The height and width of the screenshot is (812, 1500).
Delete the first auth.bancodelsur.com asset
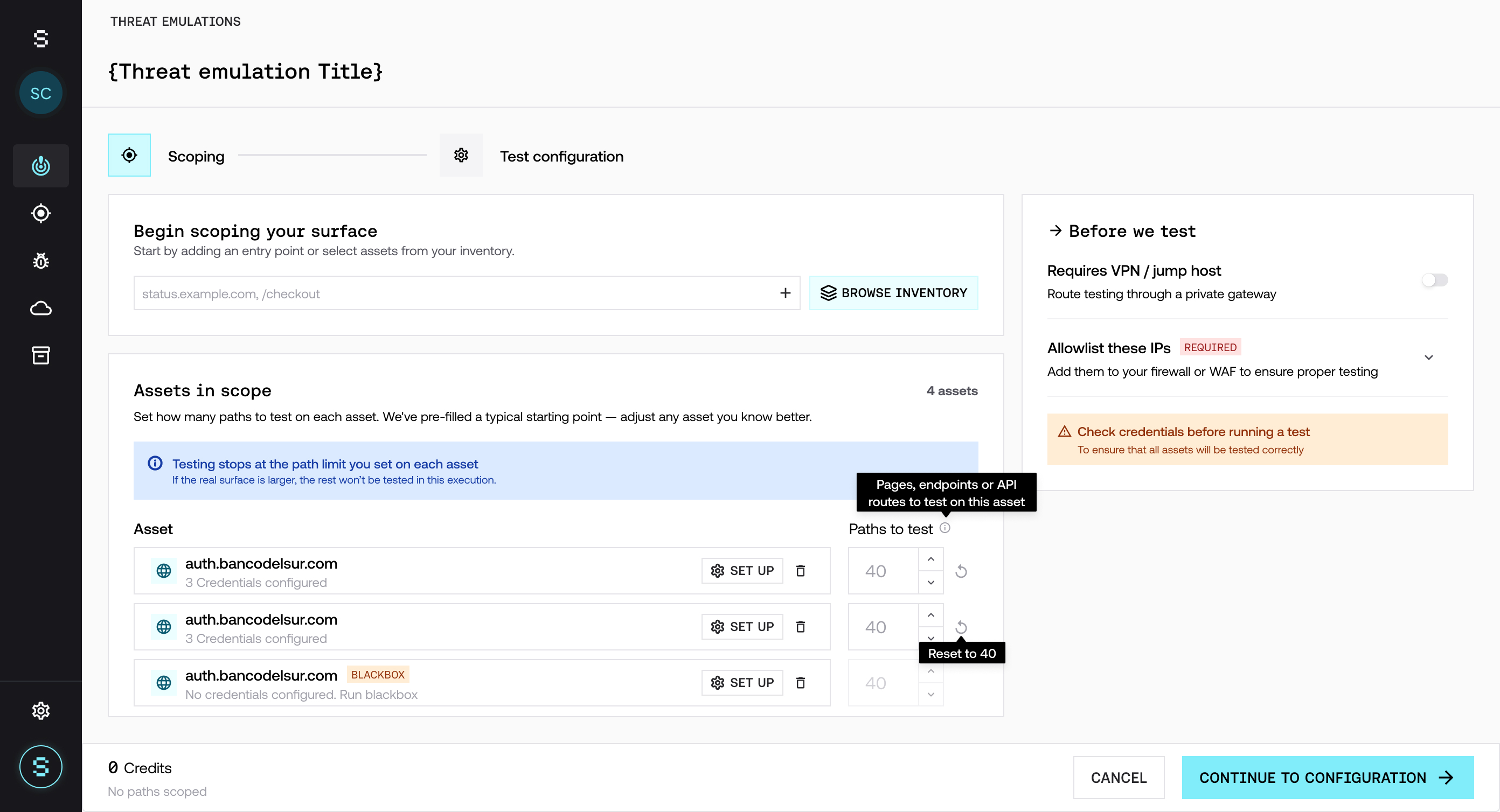click(801, 570)
